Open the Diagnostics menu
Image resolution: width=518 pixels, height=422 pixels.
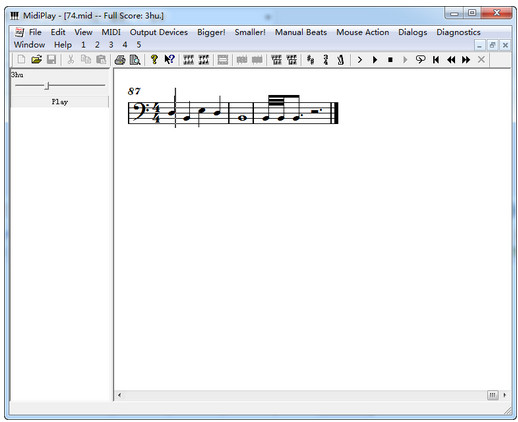click(x=458, y=32)
